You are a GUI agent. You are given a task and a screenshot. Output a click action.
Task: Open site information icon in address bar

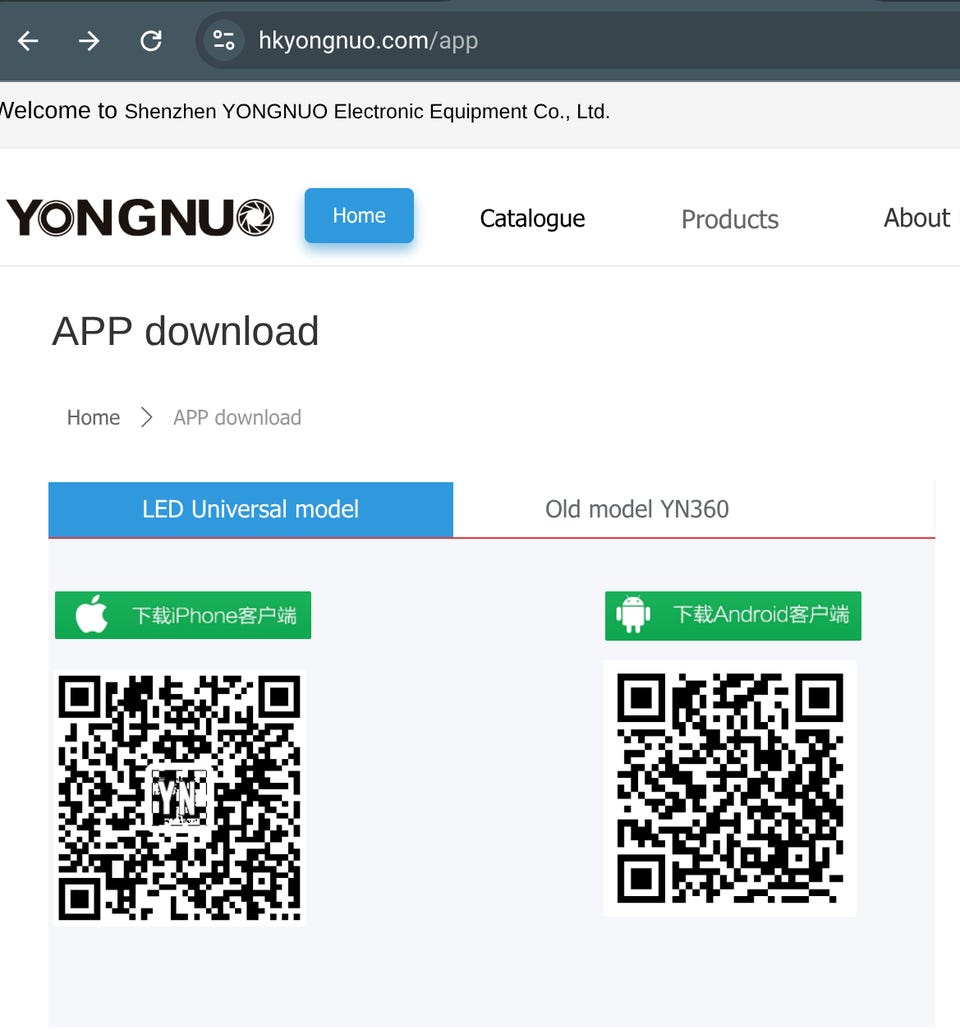click(x=224, y=41)
